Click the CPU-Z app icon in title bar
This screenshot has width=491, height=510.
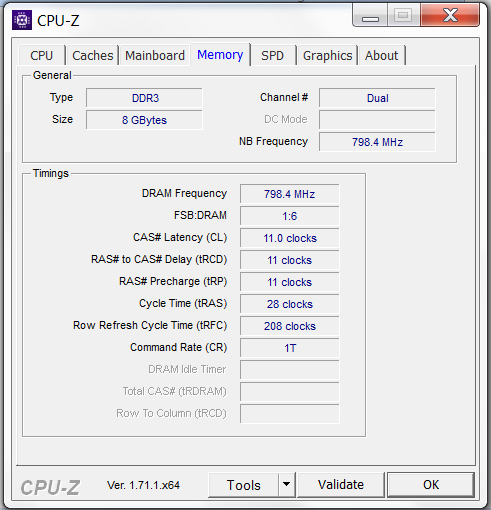pyautogui.click(x=22, y=20)
